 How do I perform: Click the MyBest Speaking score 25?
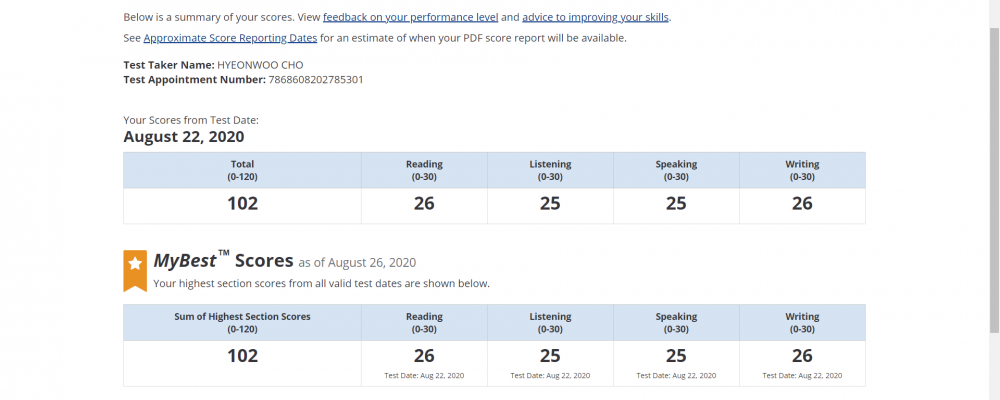pos(676,356)
